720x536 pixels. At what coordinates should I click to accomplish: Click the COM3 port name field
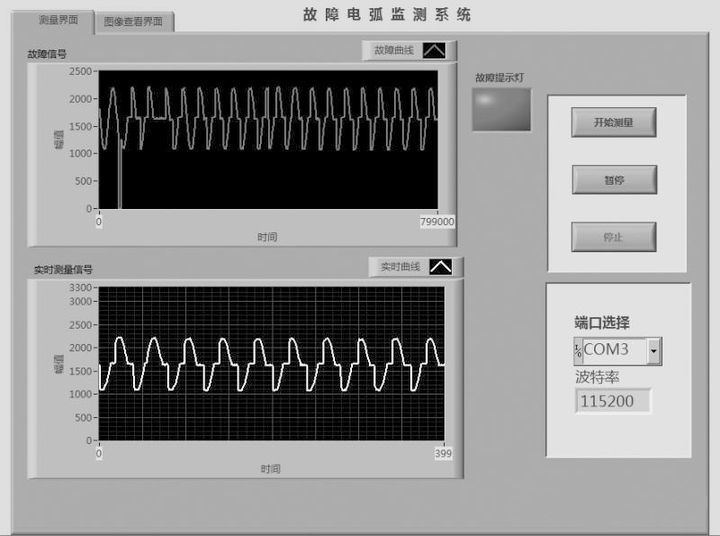click(x=614, y=351)
